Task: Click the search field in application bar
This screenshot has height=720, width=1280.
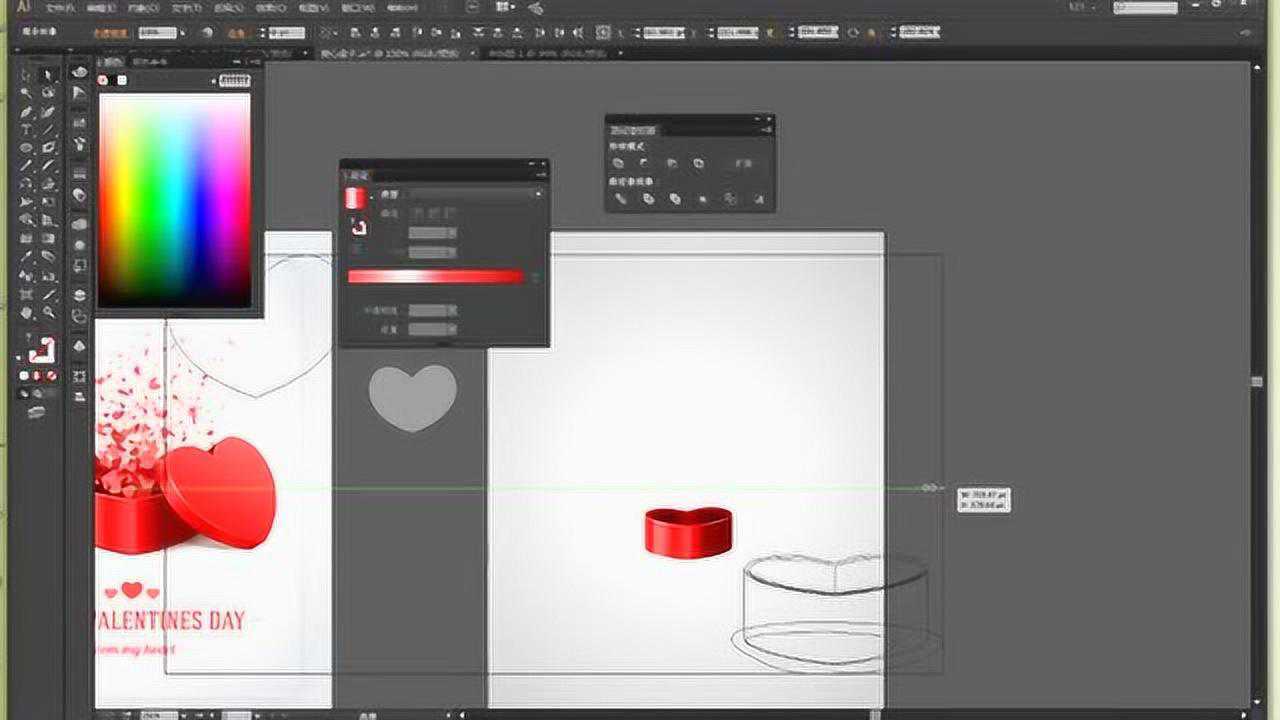Action: click(1145, 7)
